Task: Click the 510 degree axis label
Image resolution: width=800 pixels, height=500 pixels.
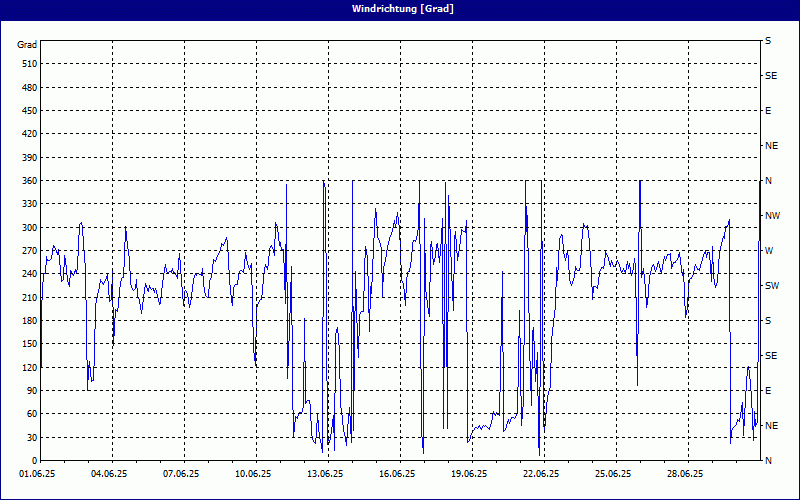Action: [x=27, y=64]
